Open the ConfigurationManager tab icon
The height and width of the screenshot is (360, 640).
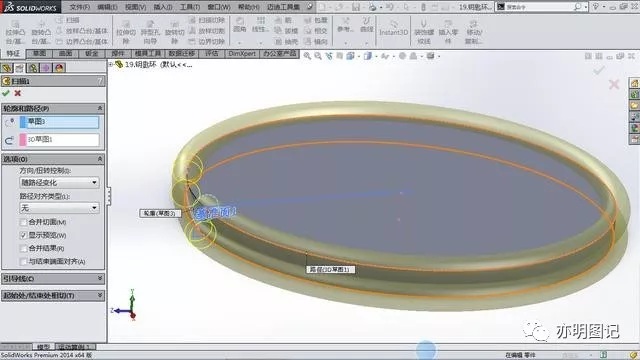(x=33, y=68)
